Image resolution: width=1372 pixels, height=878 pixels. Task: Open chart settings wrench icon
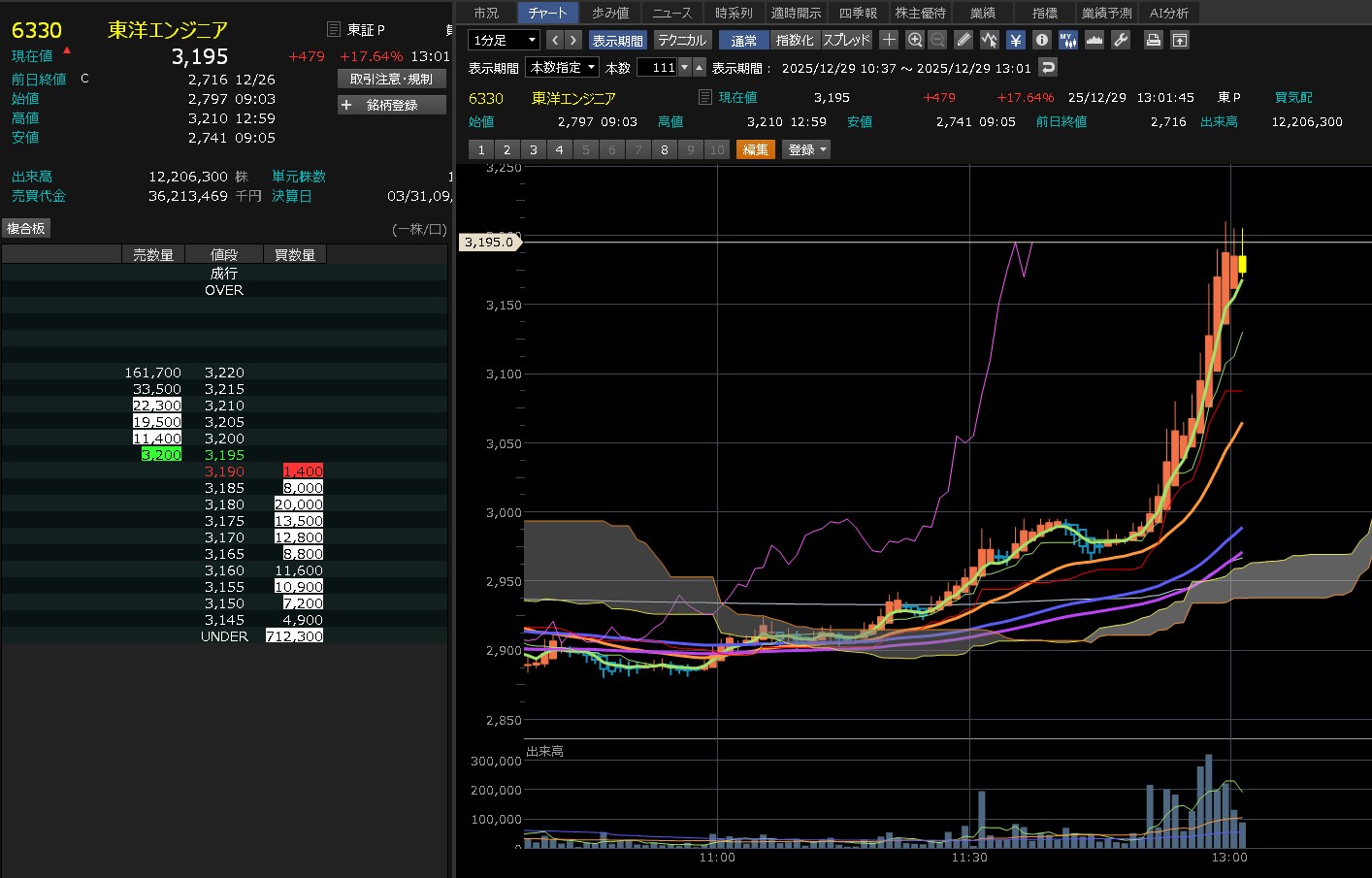[1120, 40]
